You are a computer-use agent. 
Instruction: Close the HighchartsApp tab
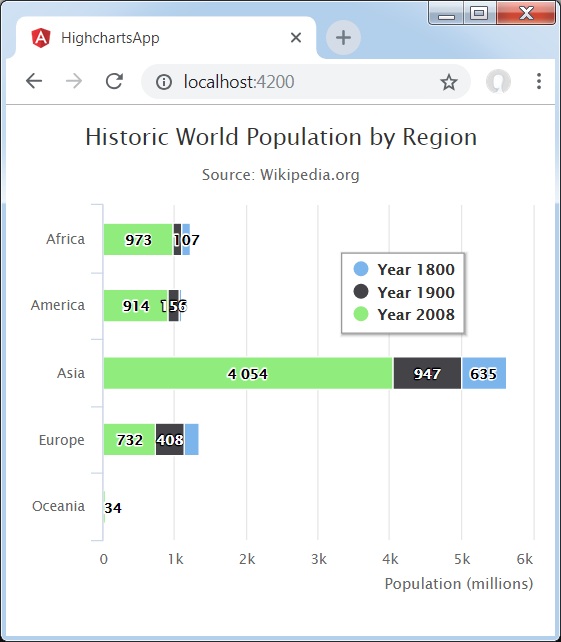(x=296, y=38)
